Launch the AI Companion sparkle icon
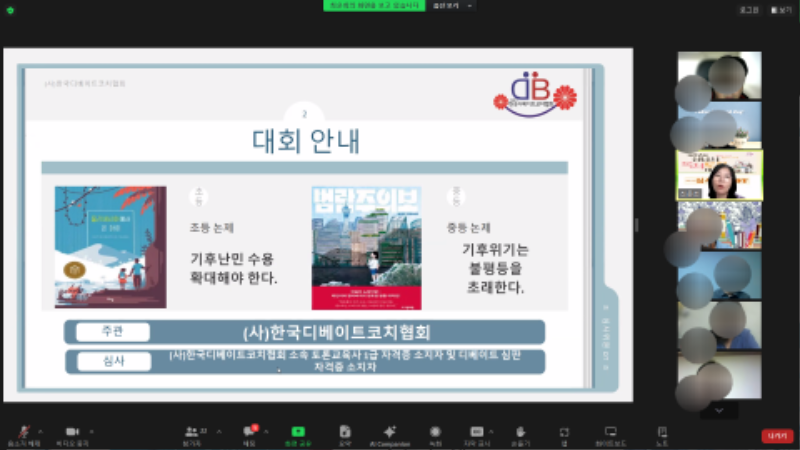 390,432
